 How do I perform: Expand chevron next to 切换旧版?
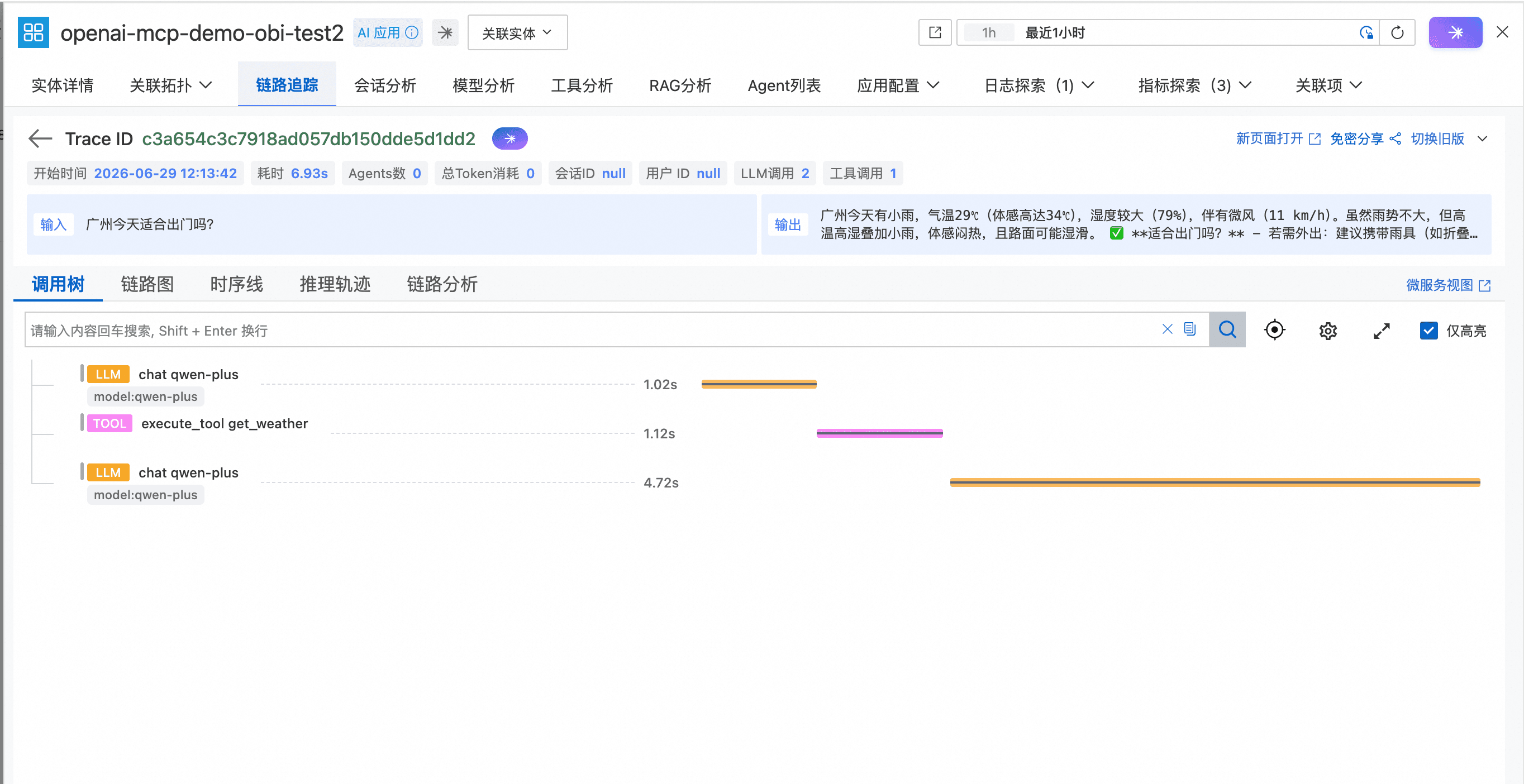pyautogui.click(x=1482, y=138)
